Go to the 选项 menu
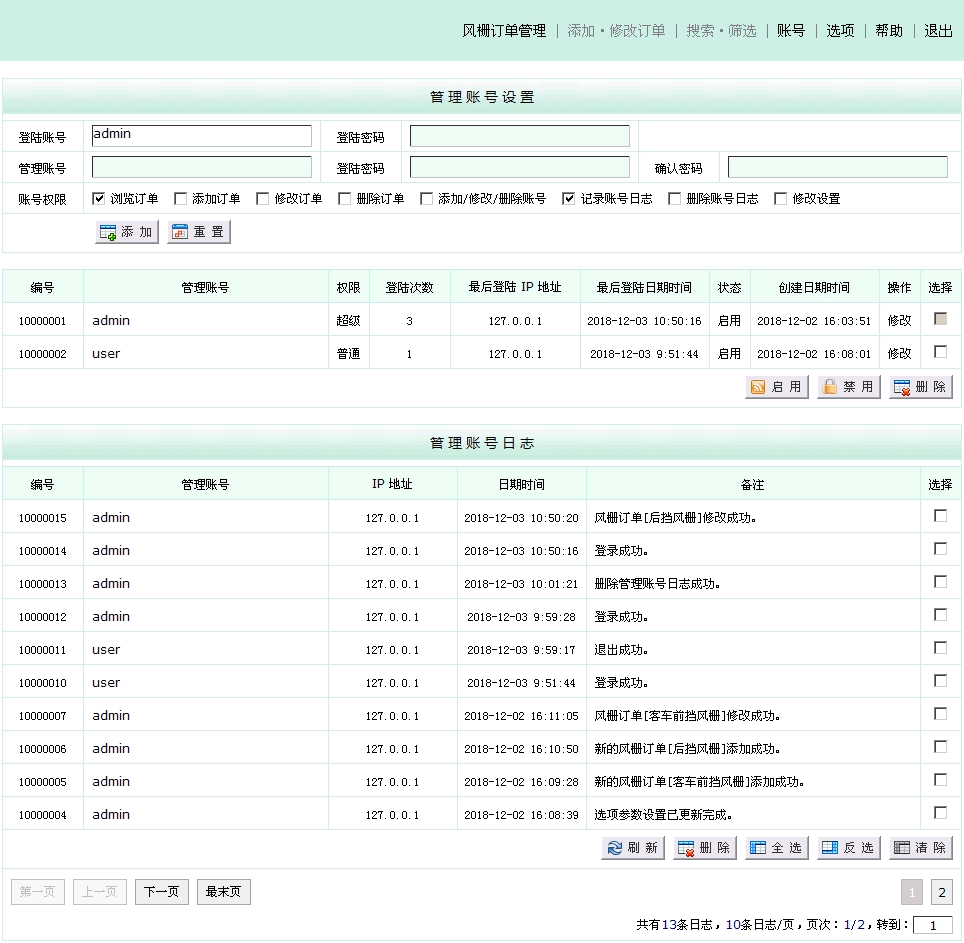This screenshot has height=943, width=964. coord(840,30)
